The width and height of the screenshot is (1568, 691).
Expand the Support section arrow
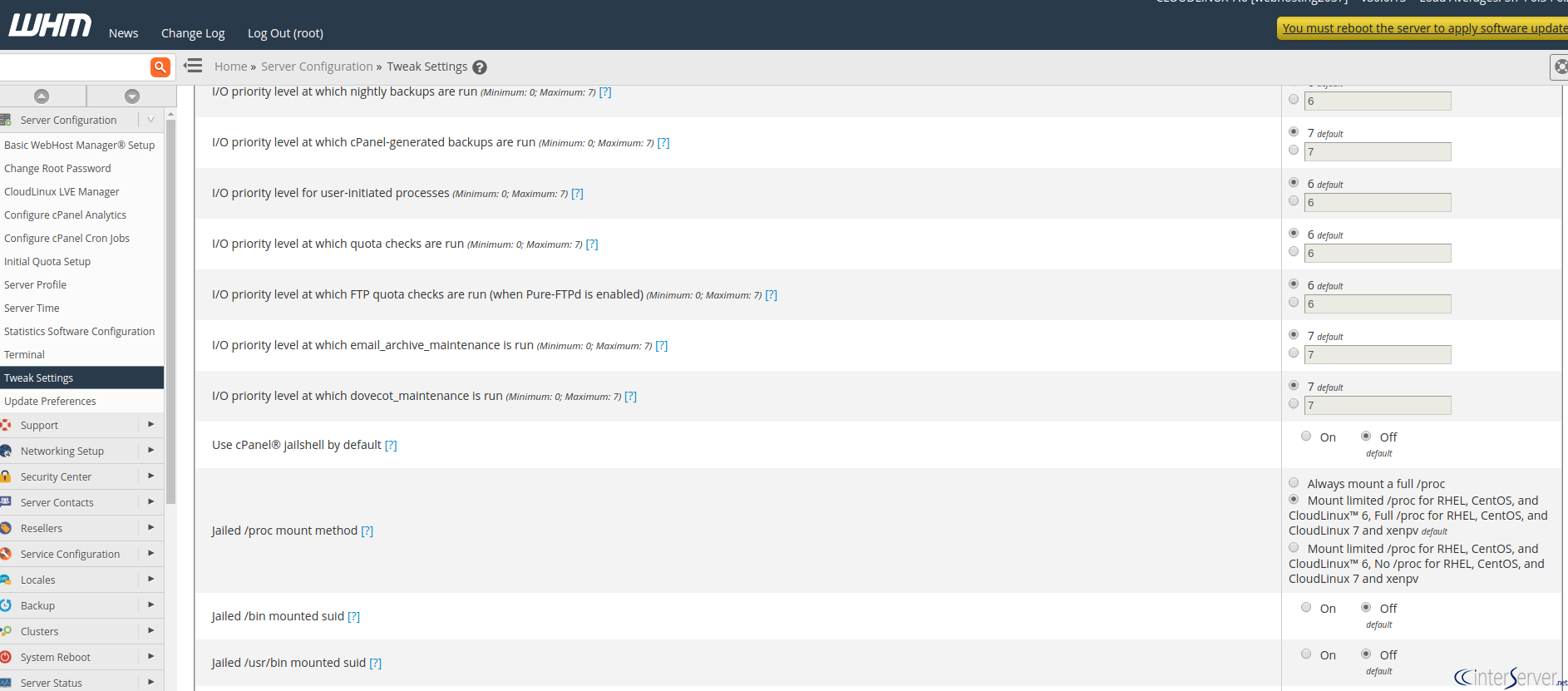pos(150,425)
